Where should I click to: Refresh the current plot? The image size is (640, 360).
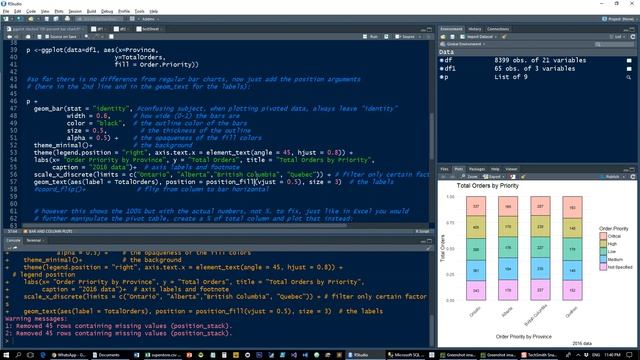(x=633, y=177)
